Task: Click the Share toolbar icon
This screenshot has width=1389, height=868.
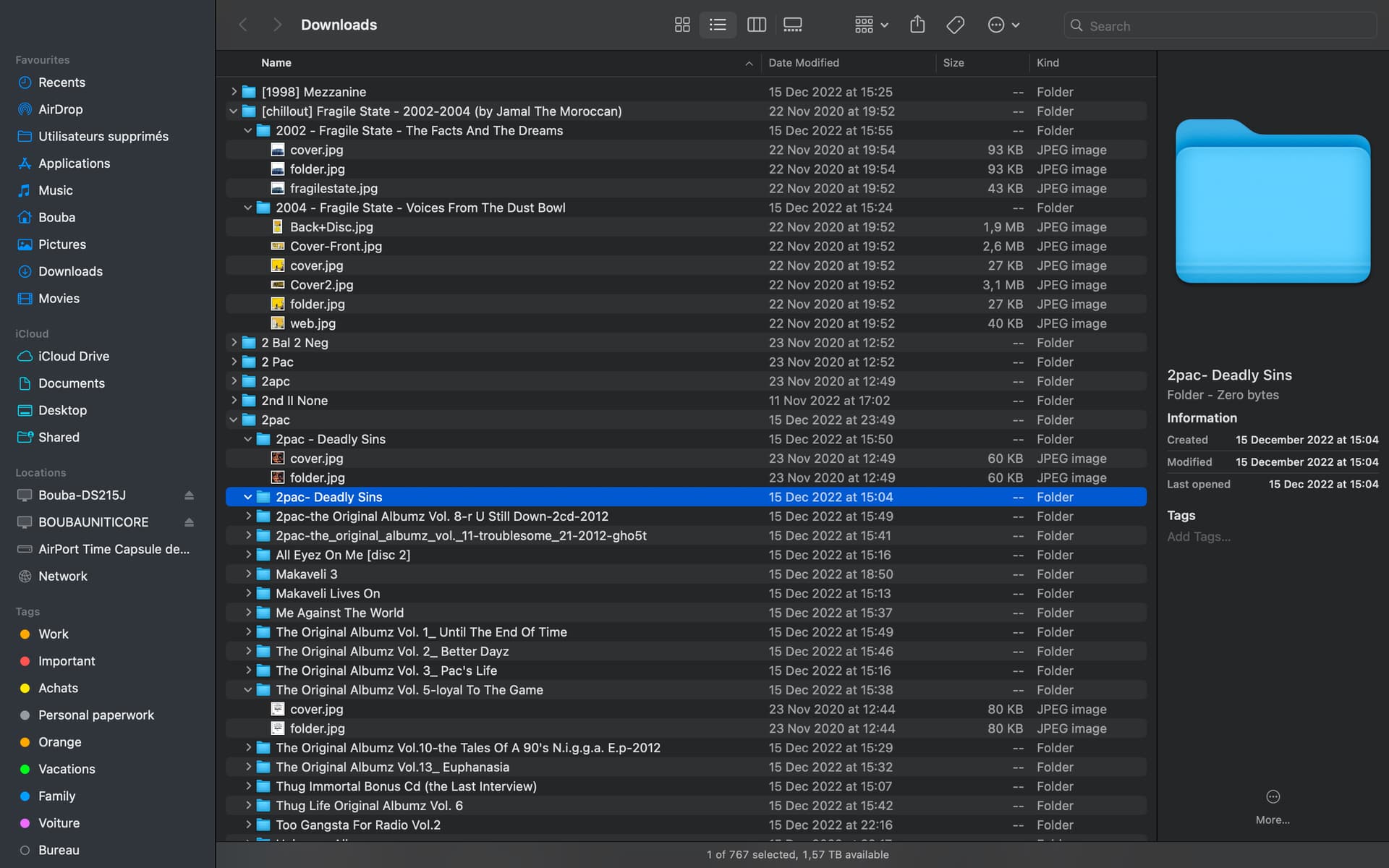Action: 917,25
